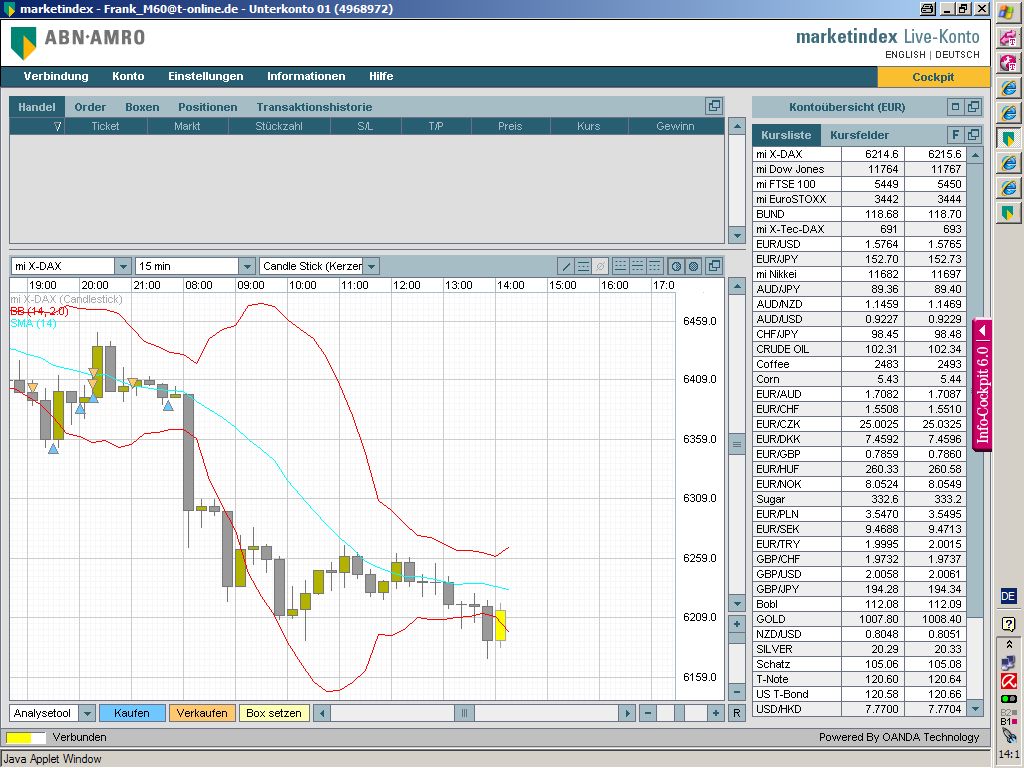1024x768 pixels.
Task: Click the chart horizontal scrollbar thumb
Action: [464, 713]
